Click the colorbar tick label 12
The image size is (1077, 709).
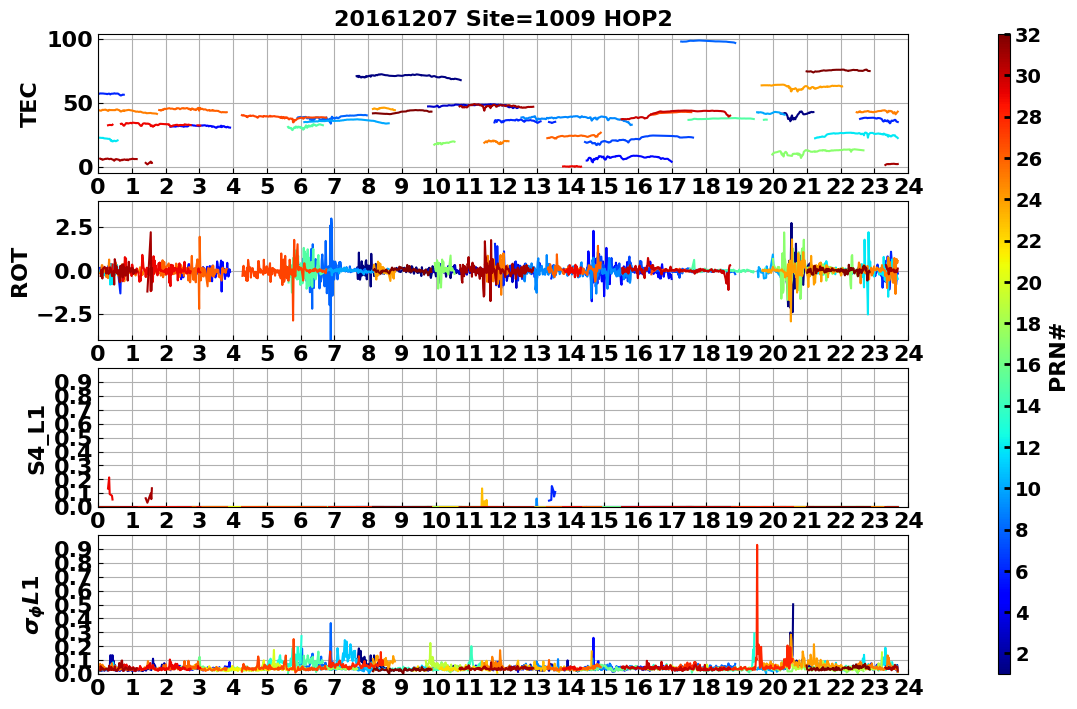(1028, 447)
